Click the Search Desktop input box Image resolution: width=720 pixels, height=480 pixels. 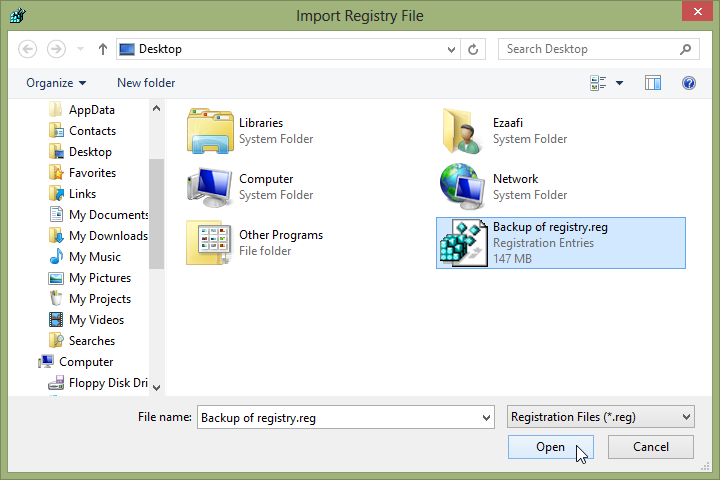[x=587, y=49]
